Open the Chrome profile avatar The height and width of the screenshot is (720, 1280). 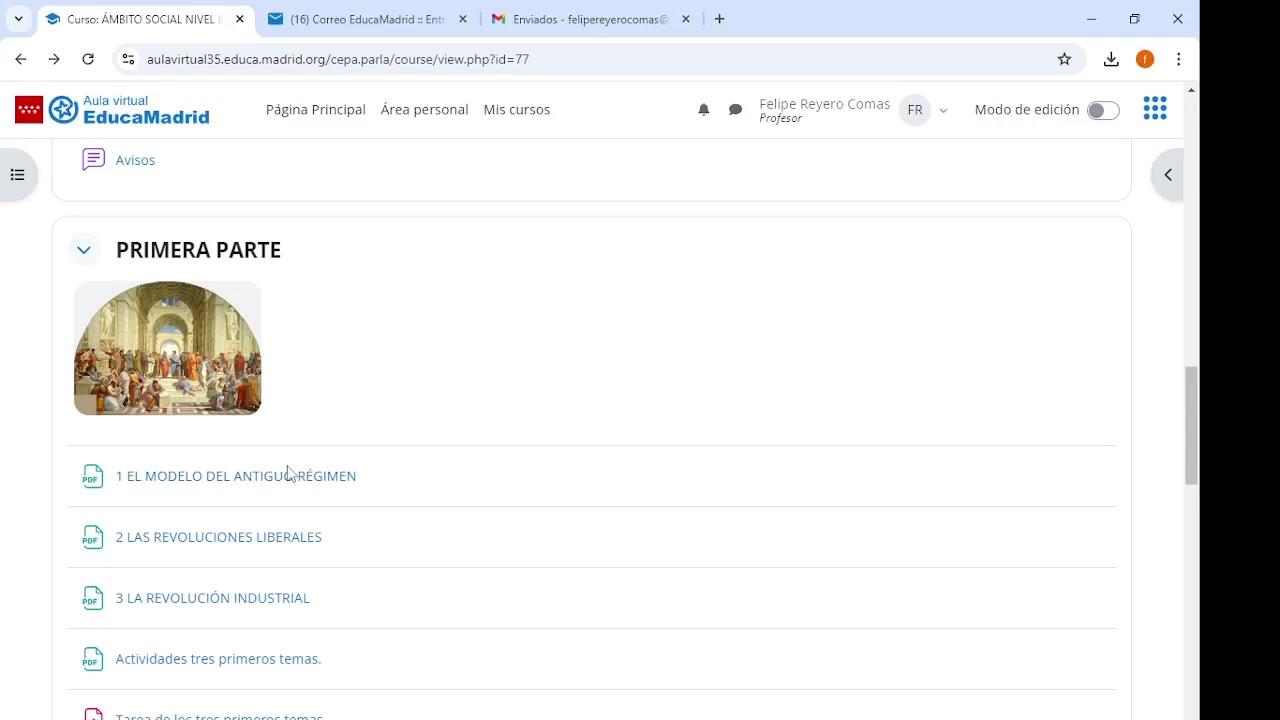(x=1145, y=59)
